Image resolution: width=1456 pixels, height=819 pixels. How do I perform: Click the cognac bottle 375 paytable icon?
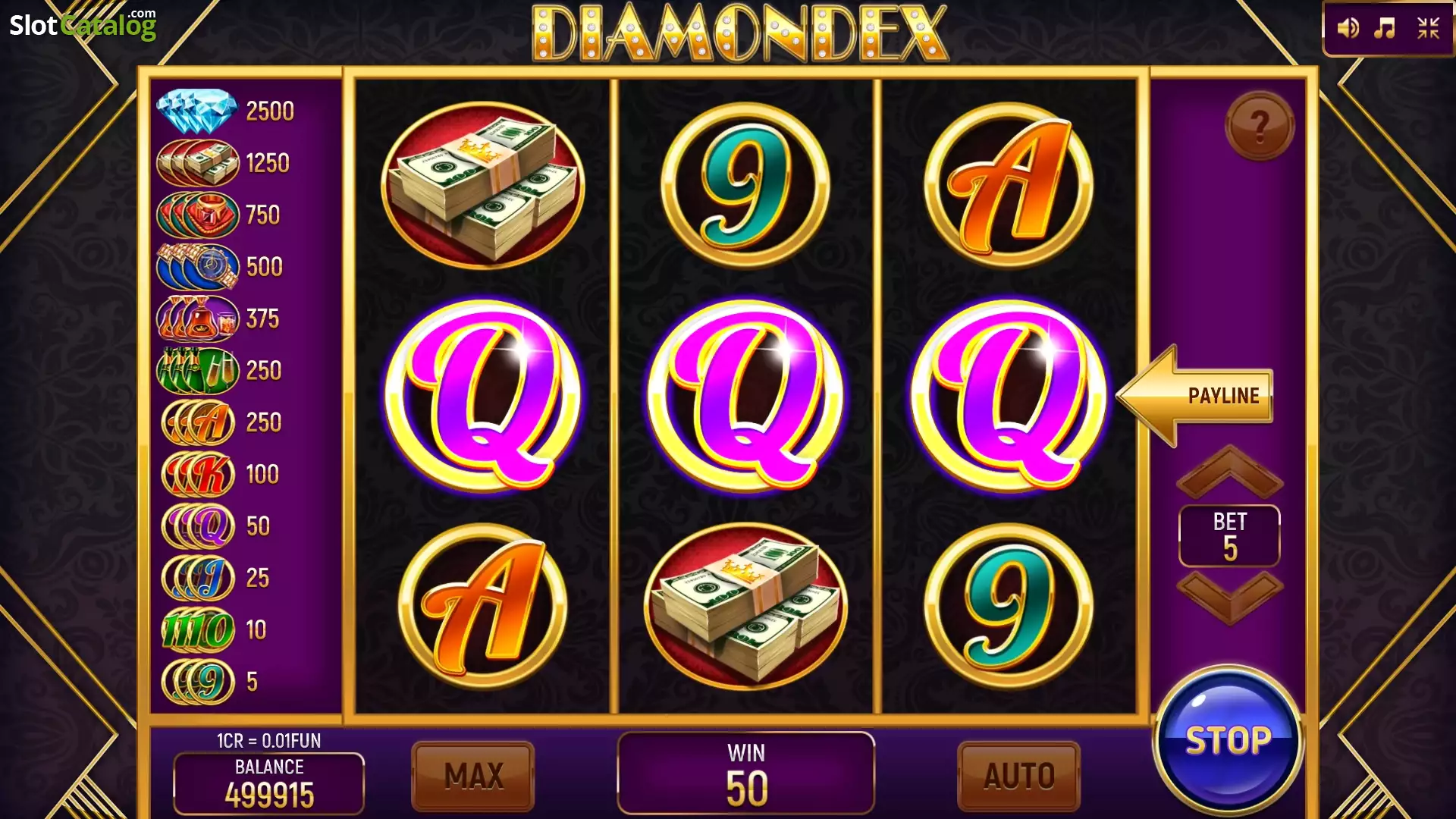point(197,318)
